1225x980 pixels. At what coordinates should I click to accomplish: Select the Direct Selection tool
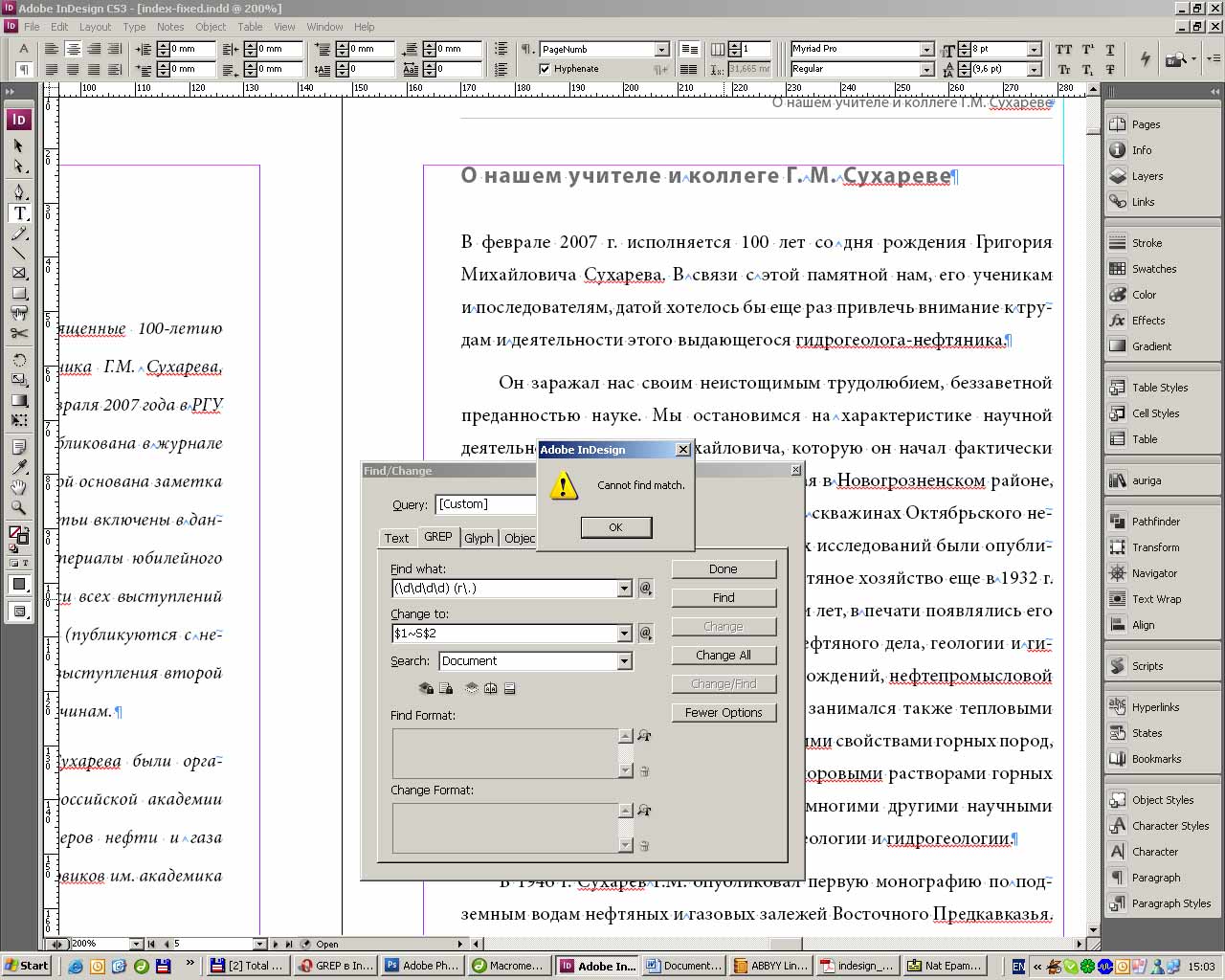(19, 167)
